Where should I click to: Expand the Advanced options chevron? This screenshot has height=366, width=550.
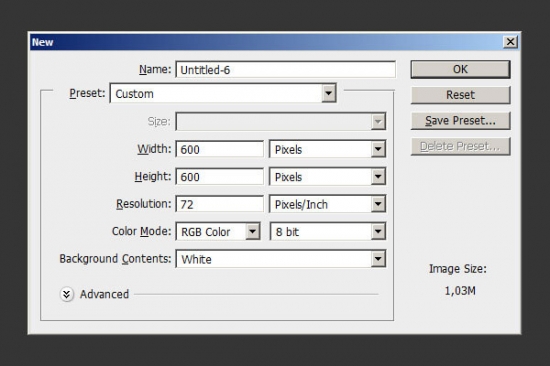[67, 294]
